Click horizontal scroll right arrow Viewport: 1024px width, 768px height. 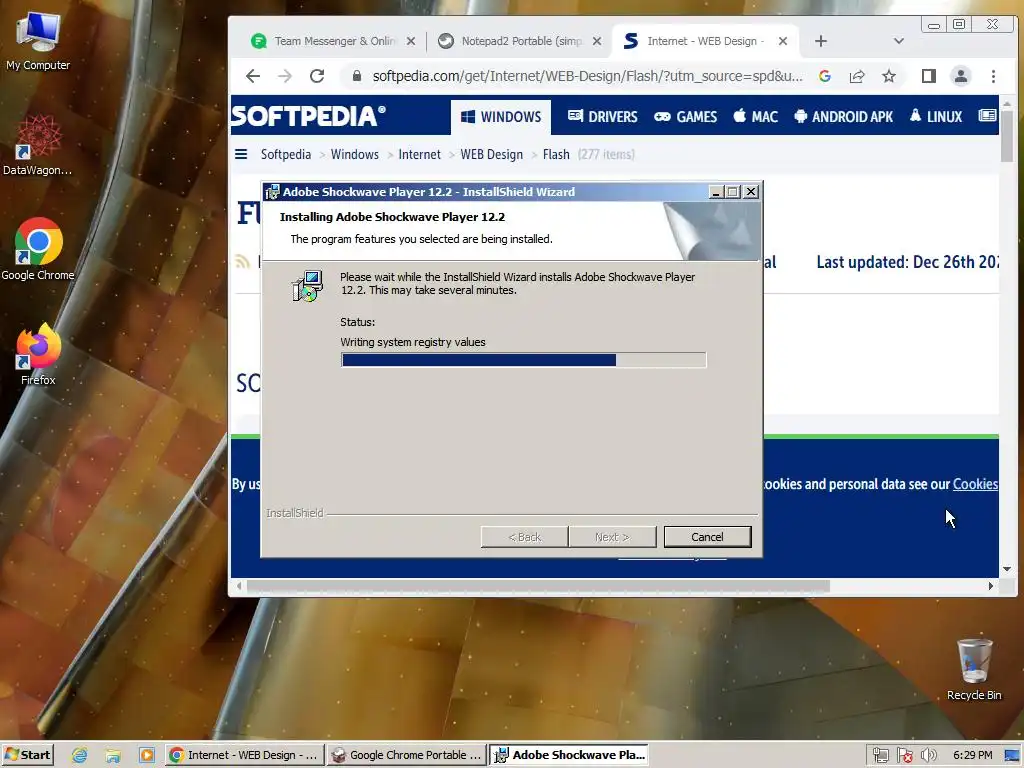(991, 586)
